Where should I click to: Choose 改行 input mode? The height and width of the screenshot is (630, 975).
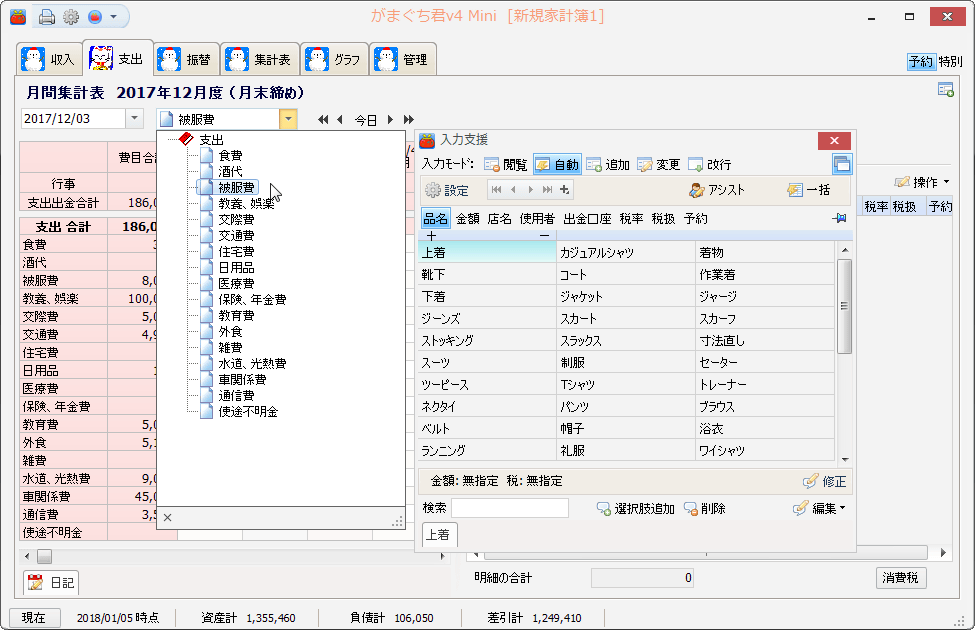pos(709,165)
